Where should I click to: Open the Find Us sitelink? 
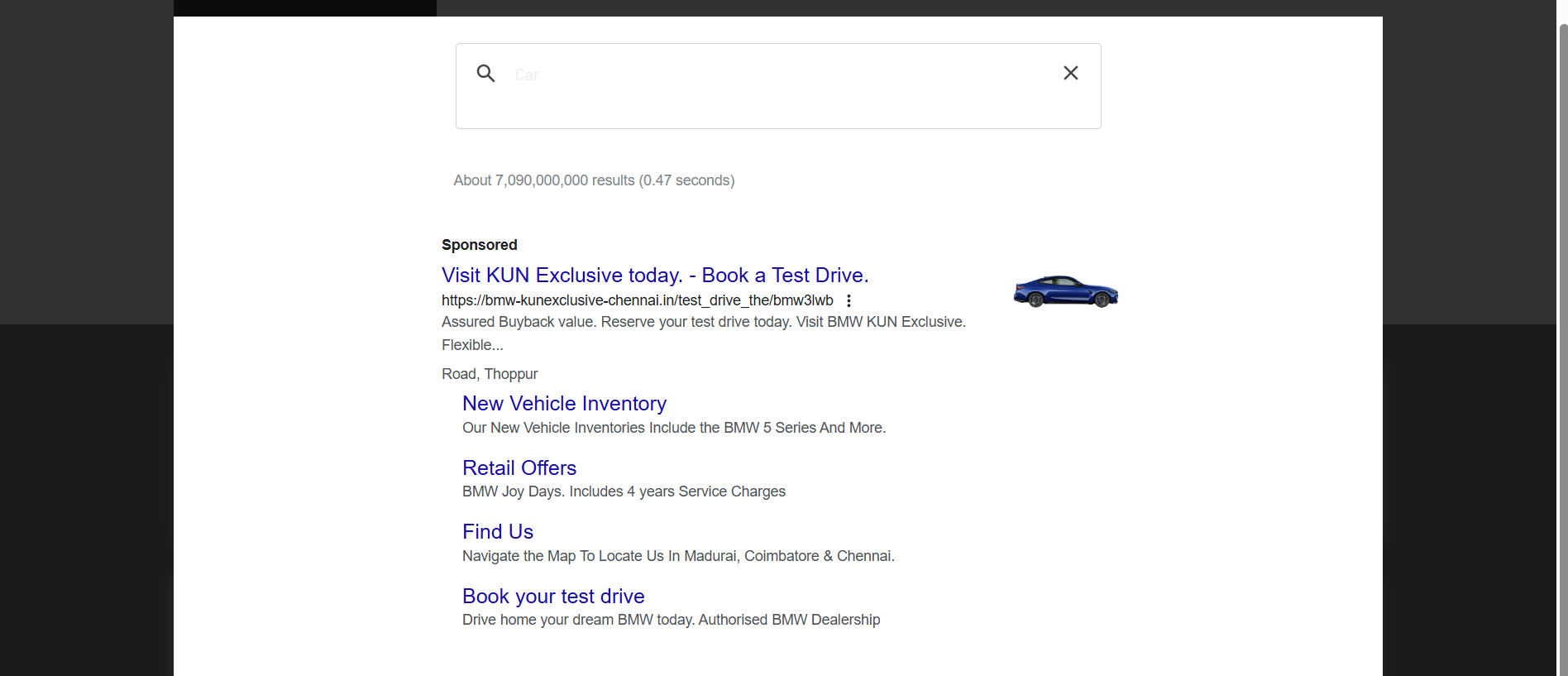click(x=498, y=532)
